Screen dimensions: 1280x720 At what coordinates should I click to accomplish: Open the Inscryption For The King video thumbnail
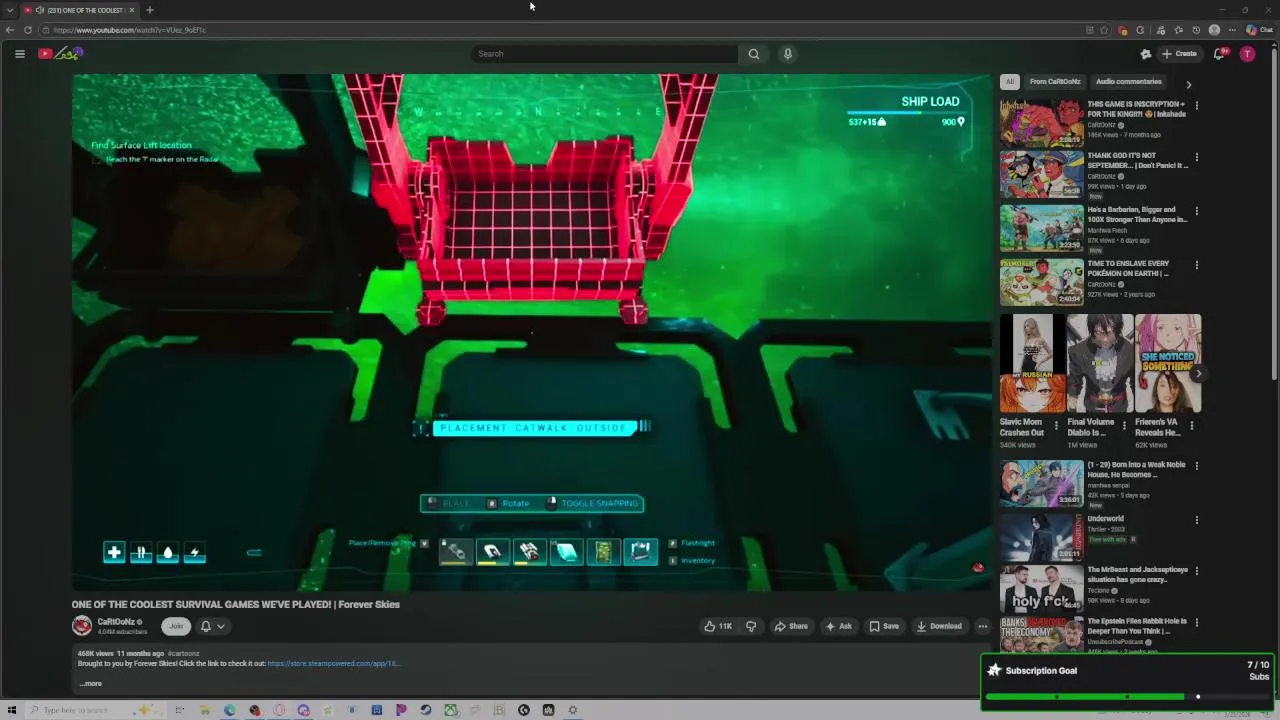1041,123
